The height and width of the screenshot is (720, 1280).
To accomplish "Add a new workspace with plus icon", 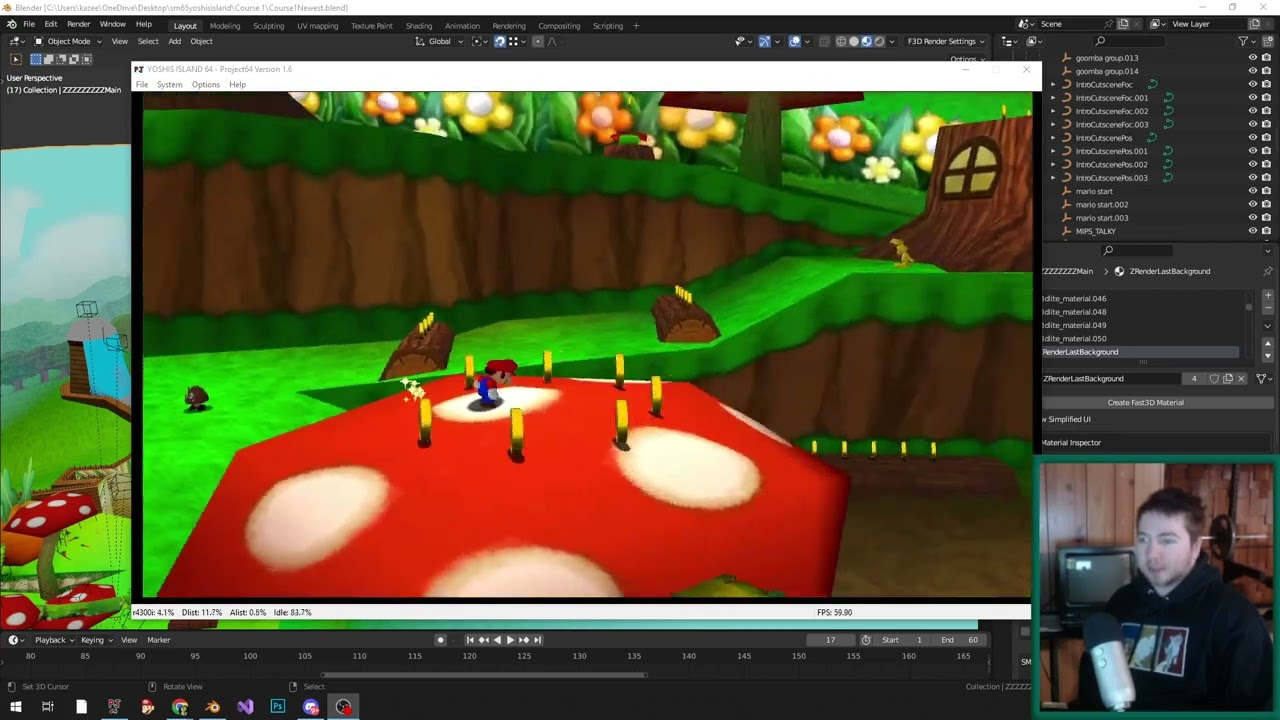I will pyautogui.click(x=636, y=26).
